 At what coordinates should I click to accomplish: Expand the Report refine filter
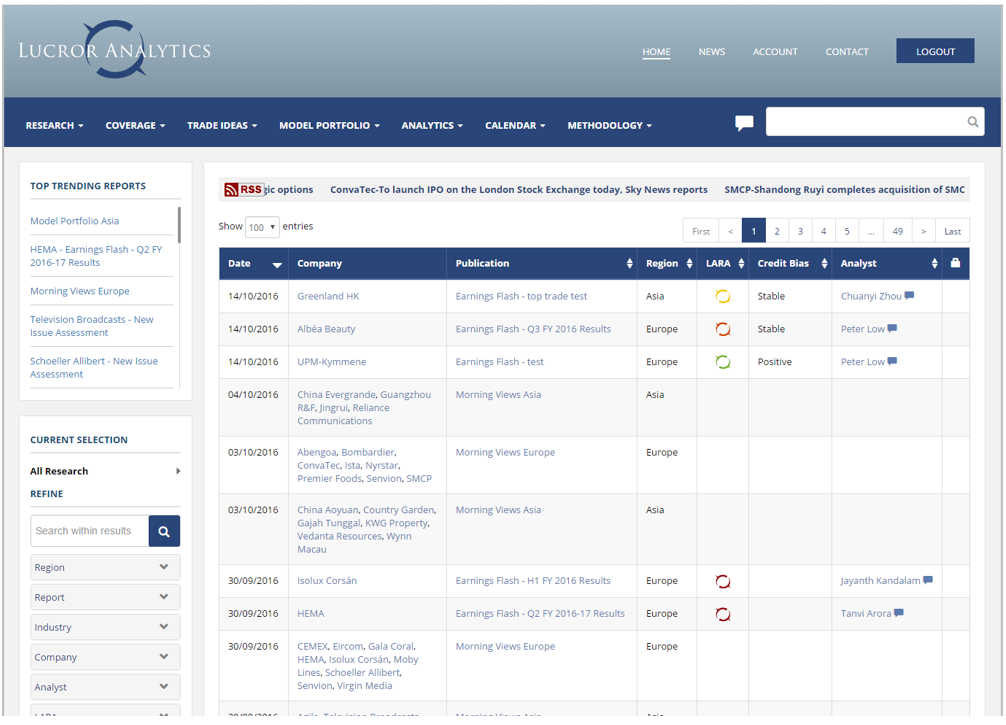pos(105,597)
